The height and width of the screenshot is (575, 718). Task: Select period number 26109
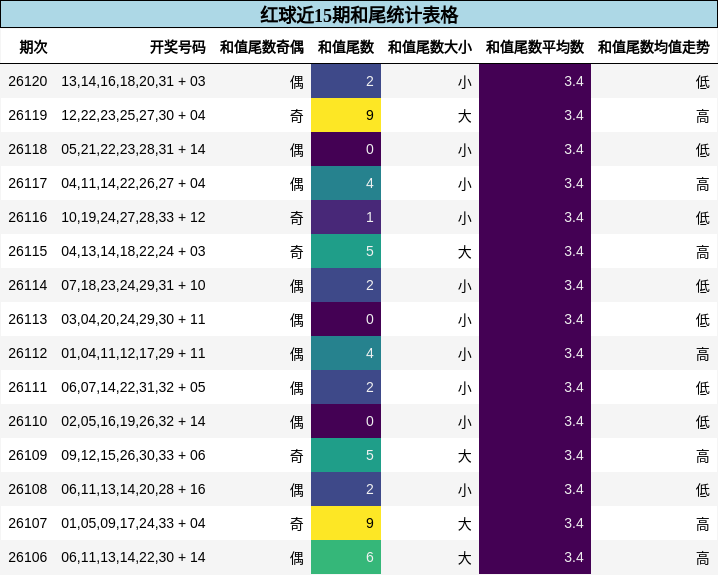(x=27, y=455)
